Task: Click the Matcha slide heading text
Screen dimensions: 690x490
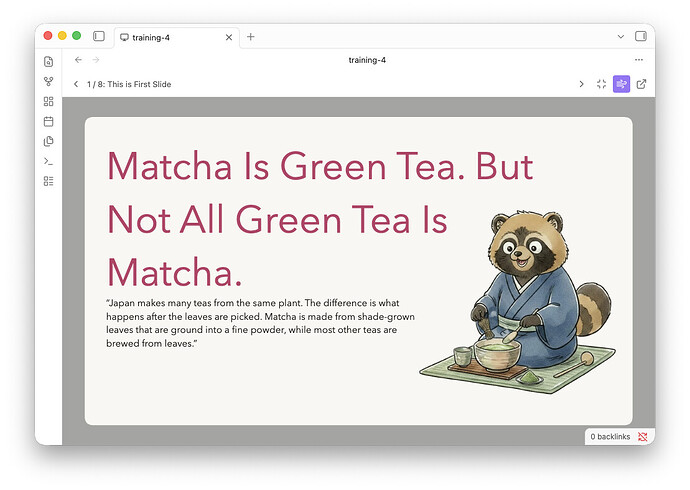Action: (320, 219)
